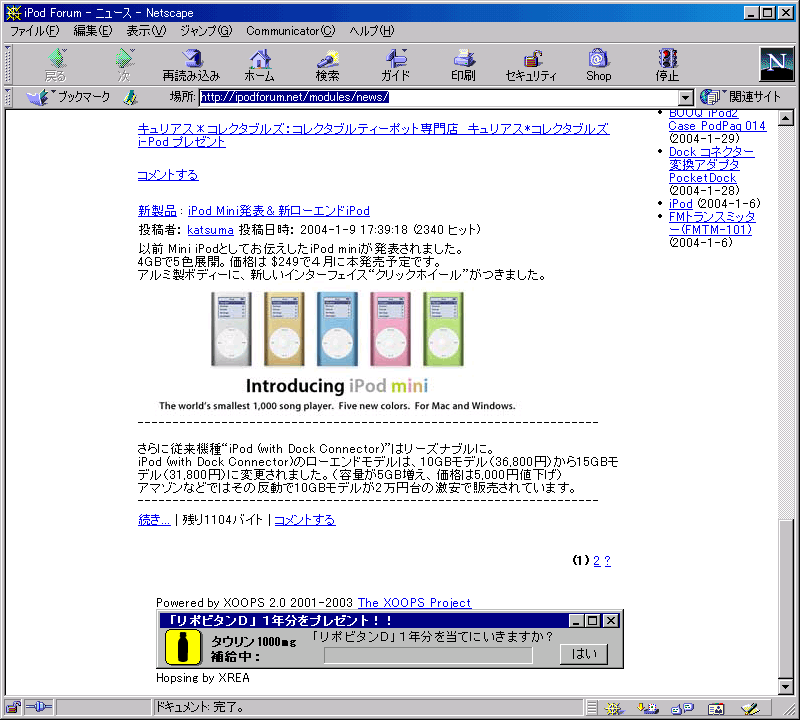800x720 pixels.
Task: Click the silver iPod mini image
Action: (231, 329)
